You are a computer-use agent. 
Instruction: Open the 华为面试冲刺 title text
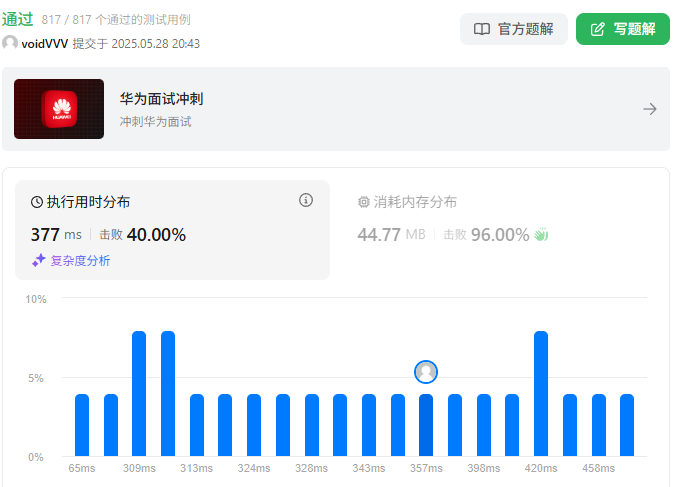[x=162, y=99]
